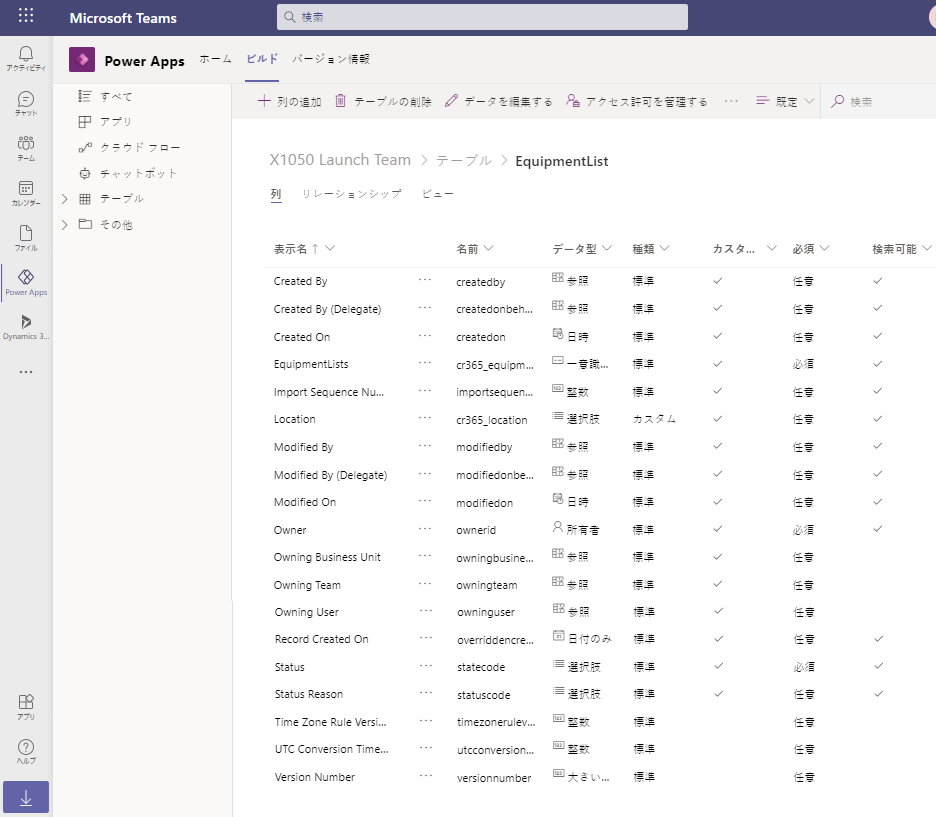Viewport: 936px width, 817px height.
Task: Click Edit data pencil button
Action: tap(498, 101)
